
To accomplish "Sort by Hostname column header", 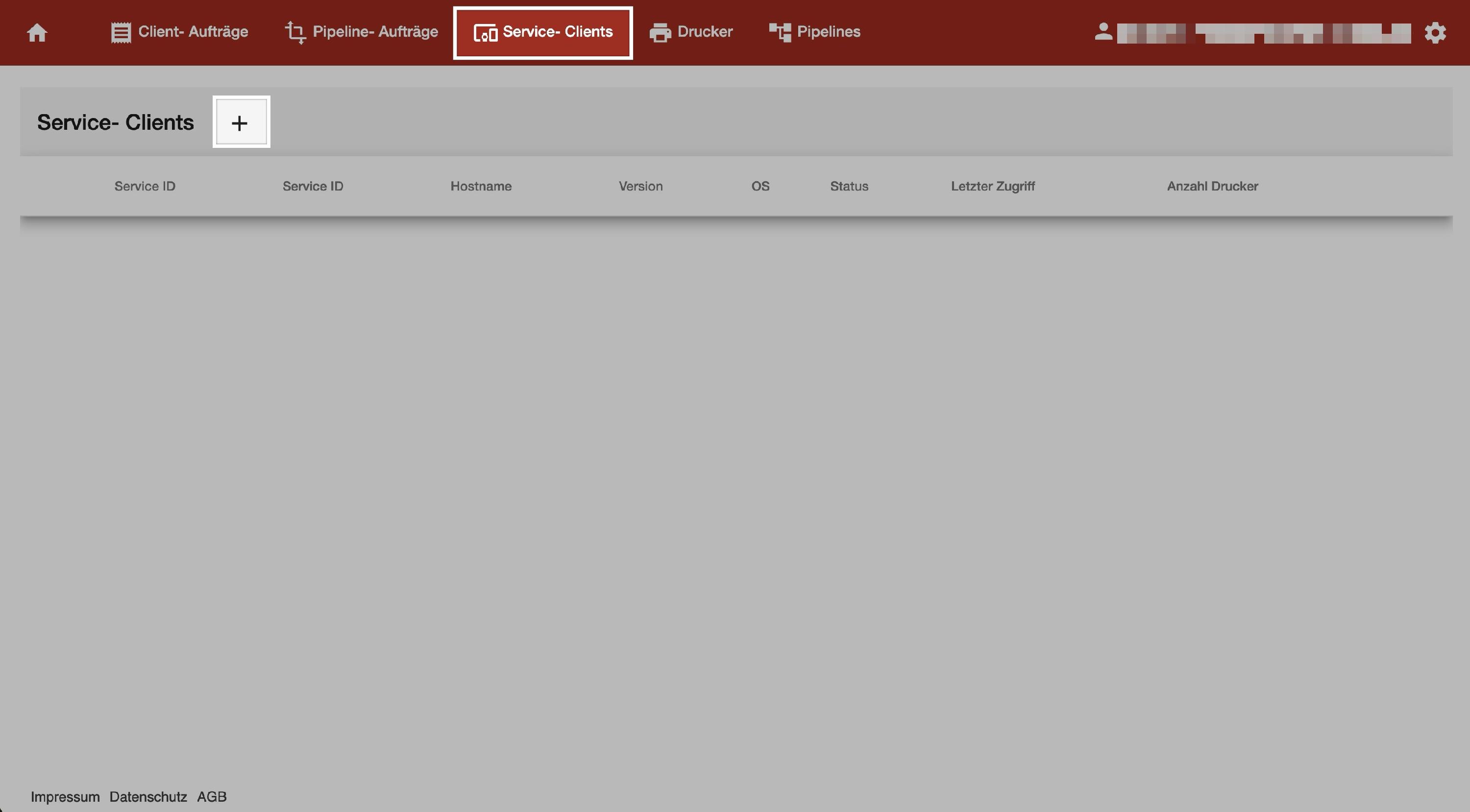I will tap(481, 186).
